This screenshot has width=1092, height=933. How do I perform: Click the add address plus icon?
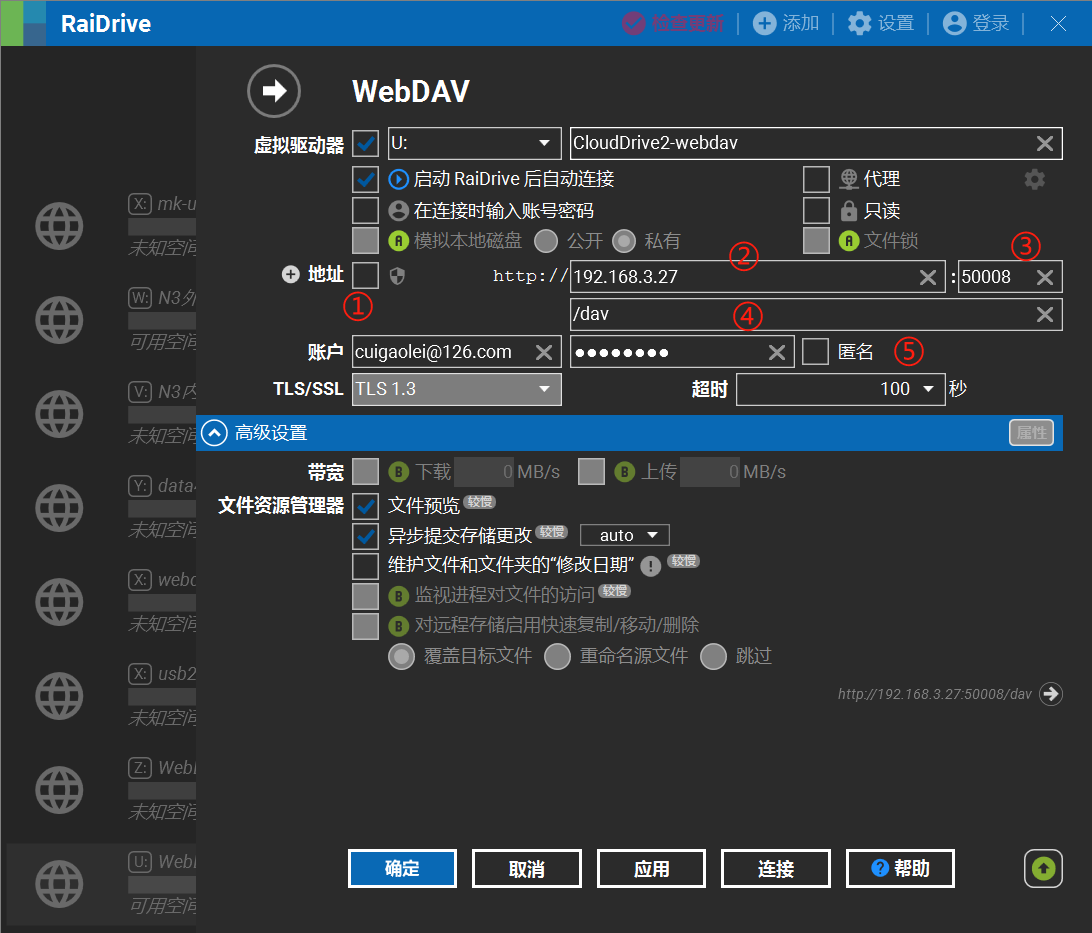click(x=290, y=274)
